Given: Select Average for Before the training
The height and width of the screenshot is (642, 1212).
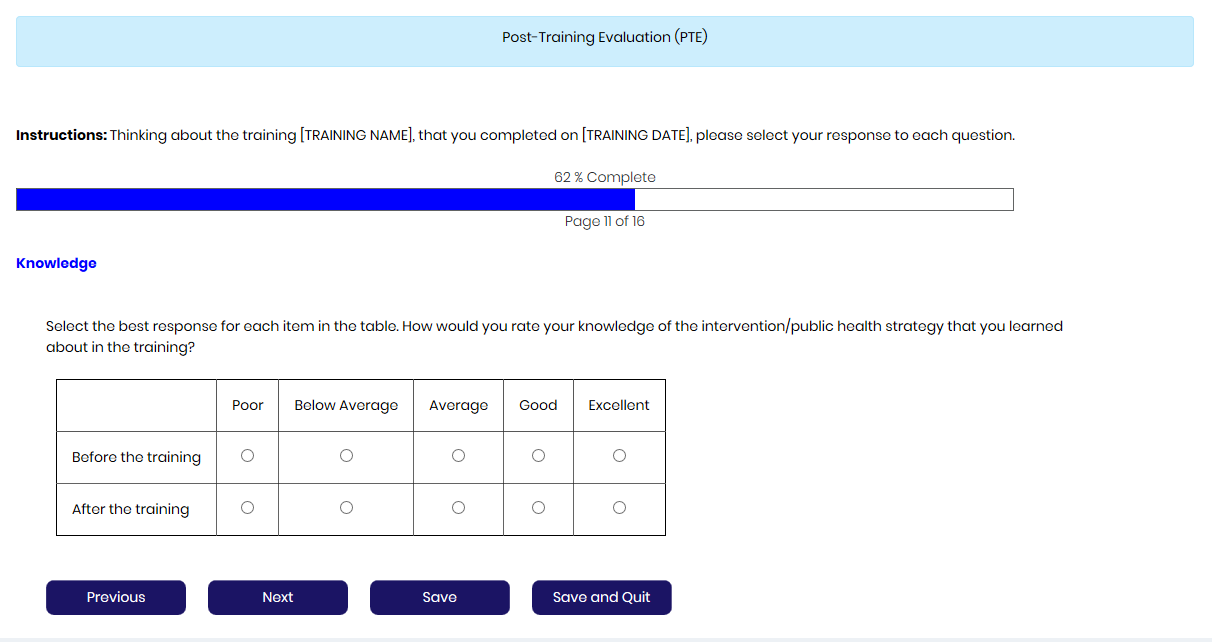Looking at the screenshot, I should tap(458, 456).
